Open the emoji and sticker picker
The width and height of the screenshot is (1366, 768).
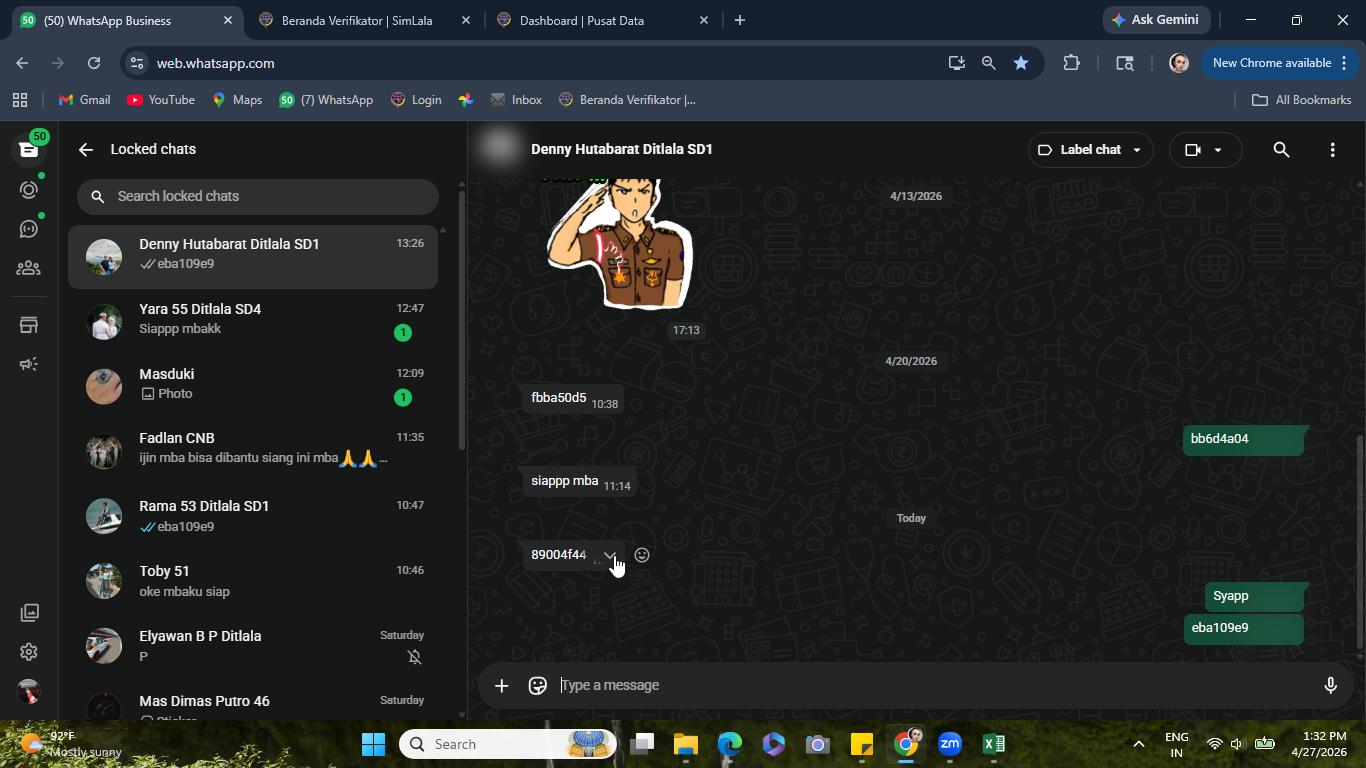(538, 685)
